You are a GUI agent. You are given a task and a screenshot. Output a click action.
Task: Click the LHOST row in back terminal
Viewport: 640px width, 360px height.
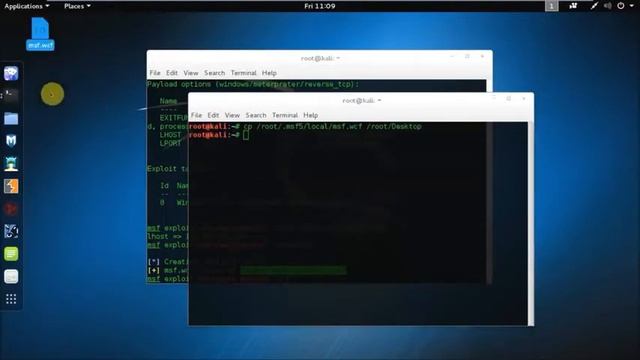click(170, 135)
